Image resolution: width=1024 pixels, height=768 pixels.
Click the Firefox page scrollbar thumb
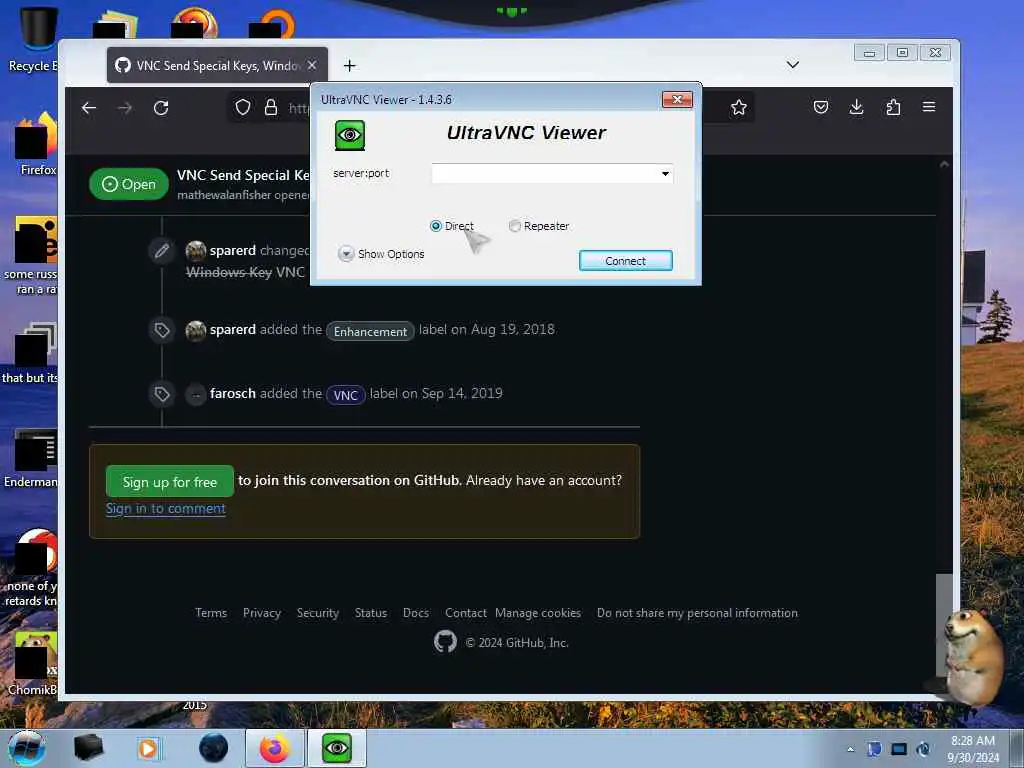click(x=943, y=624)
